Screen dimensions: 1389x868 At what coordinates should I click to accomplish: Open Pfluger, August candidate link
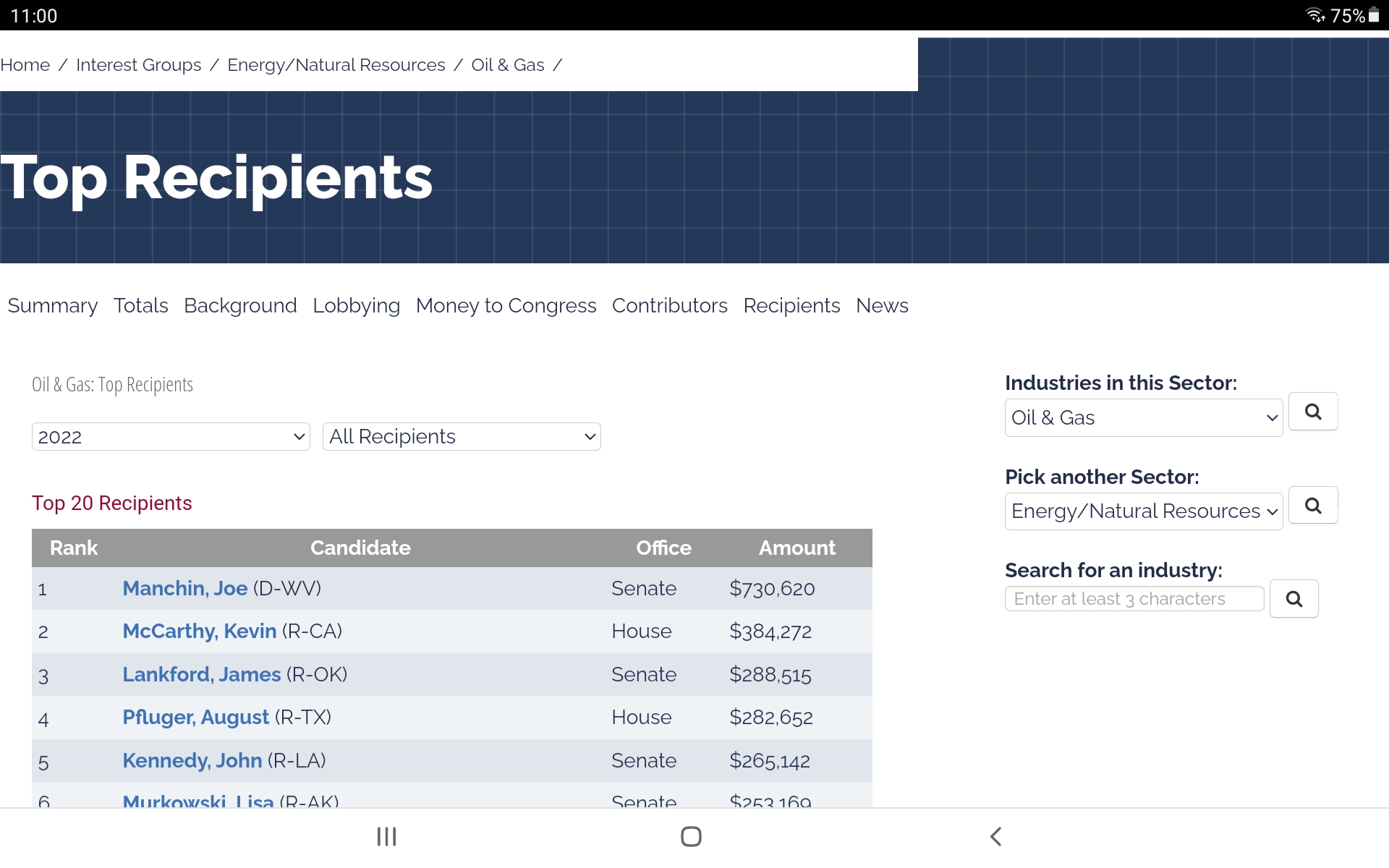[x=195, y=718]
